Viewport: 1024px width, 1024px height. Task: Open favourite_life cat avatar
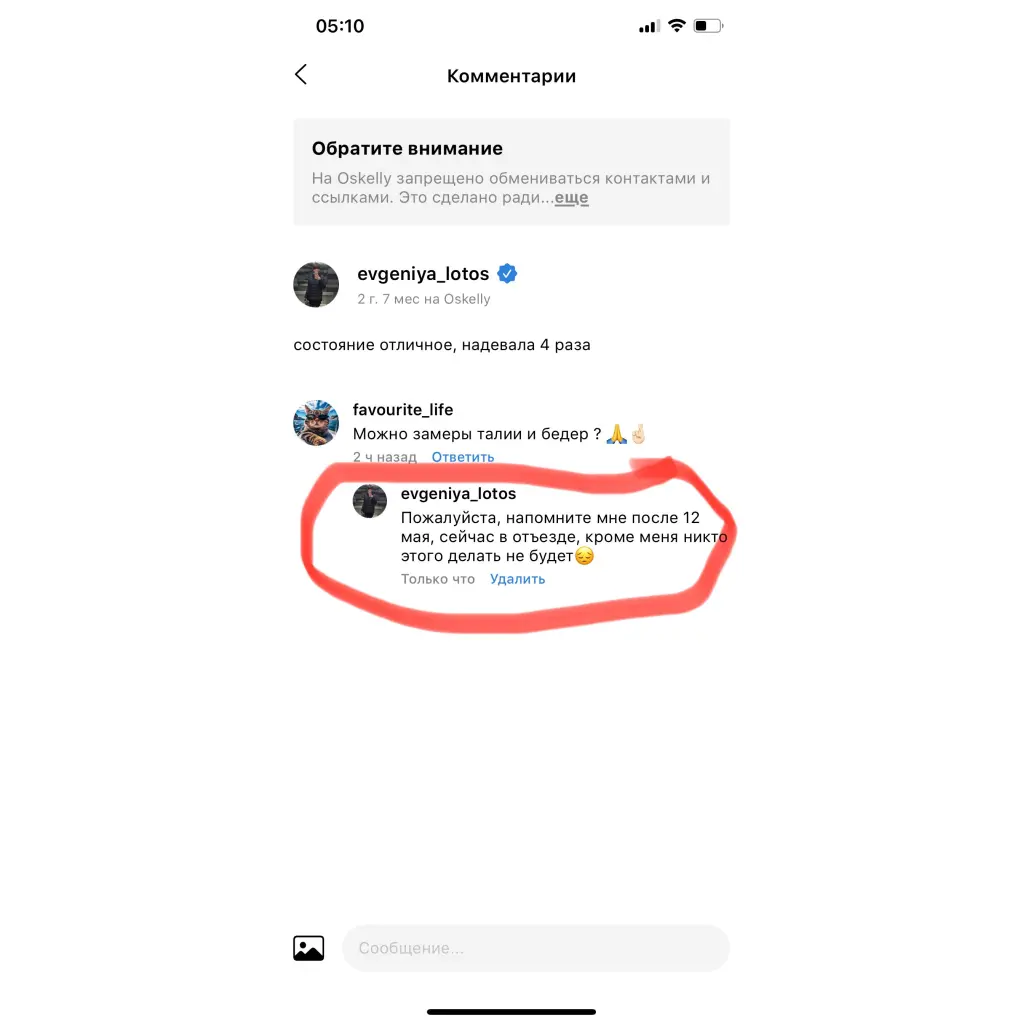click(x=316, y=423)
